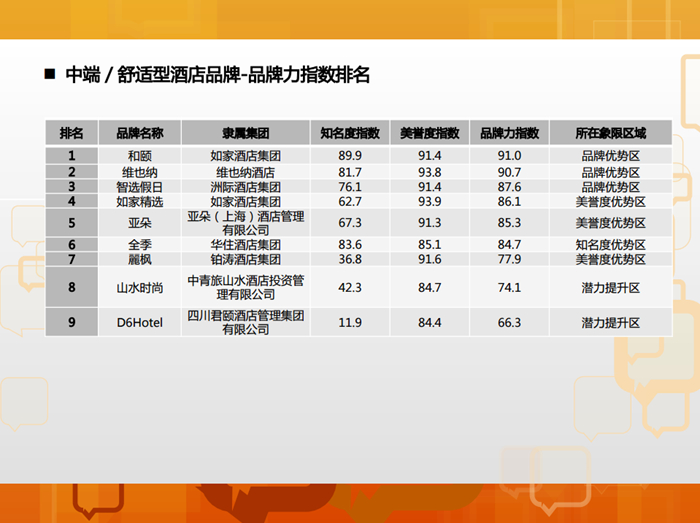Click group cell 洲际酒店集团
The height and width of the screenshot is (523, 700).
point(246,187)
